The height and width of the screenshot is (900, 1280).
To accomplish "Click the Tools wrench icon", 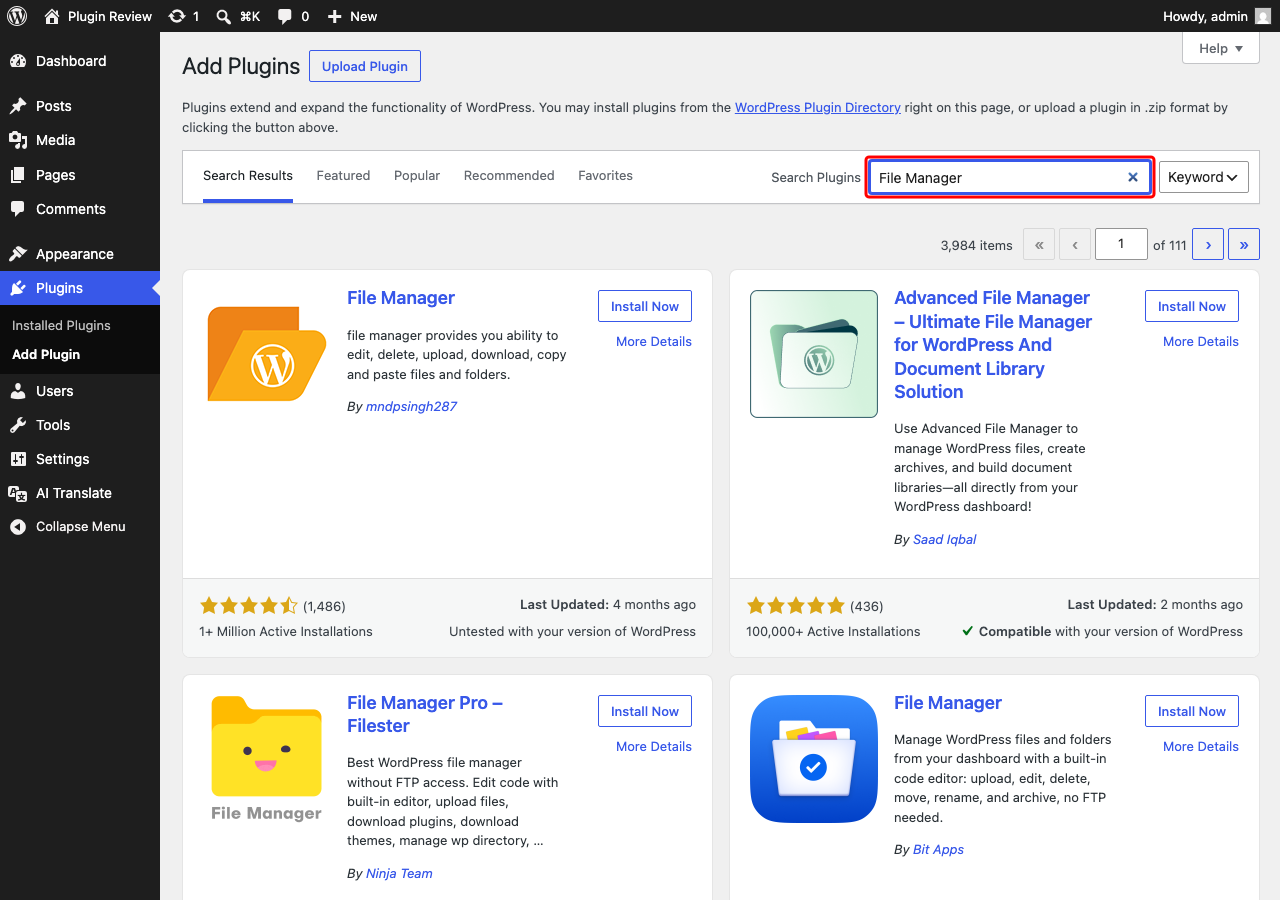I will pos(18,425).
